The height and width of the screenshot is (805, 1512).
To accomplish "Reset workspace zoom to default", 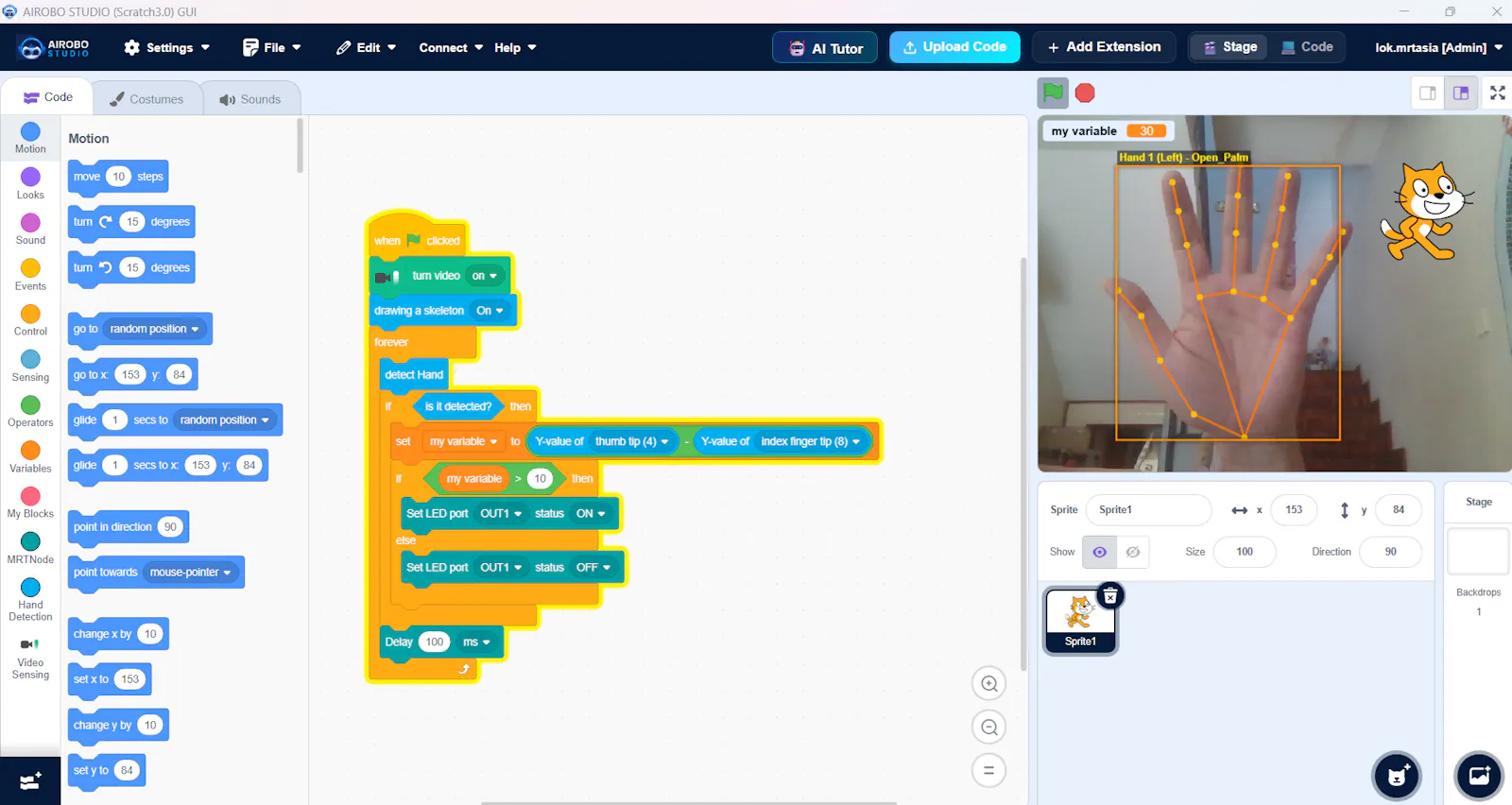I will (988, 771).
